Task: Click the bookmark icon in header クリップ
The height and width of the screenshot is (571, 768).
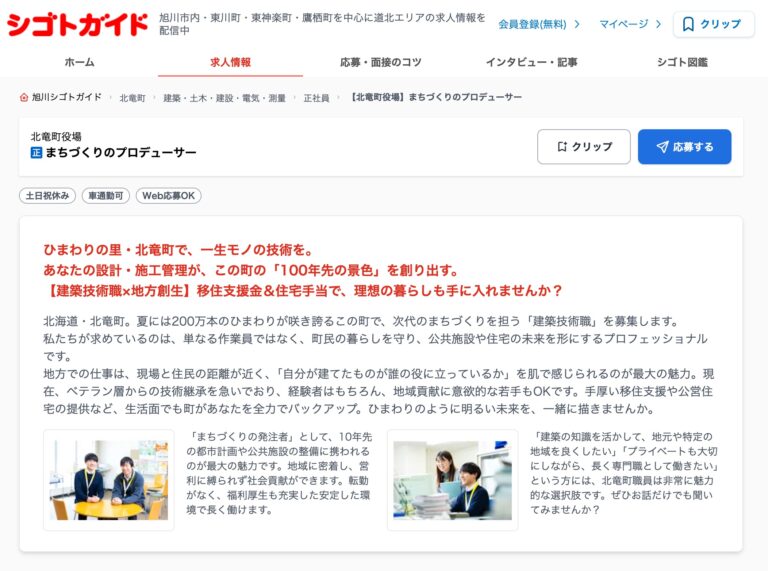Action: click(x=688, y=24)
